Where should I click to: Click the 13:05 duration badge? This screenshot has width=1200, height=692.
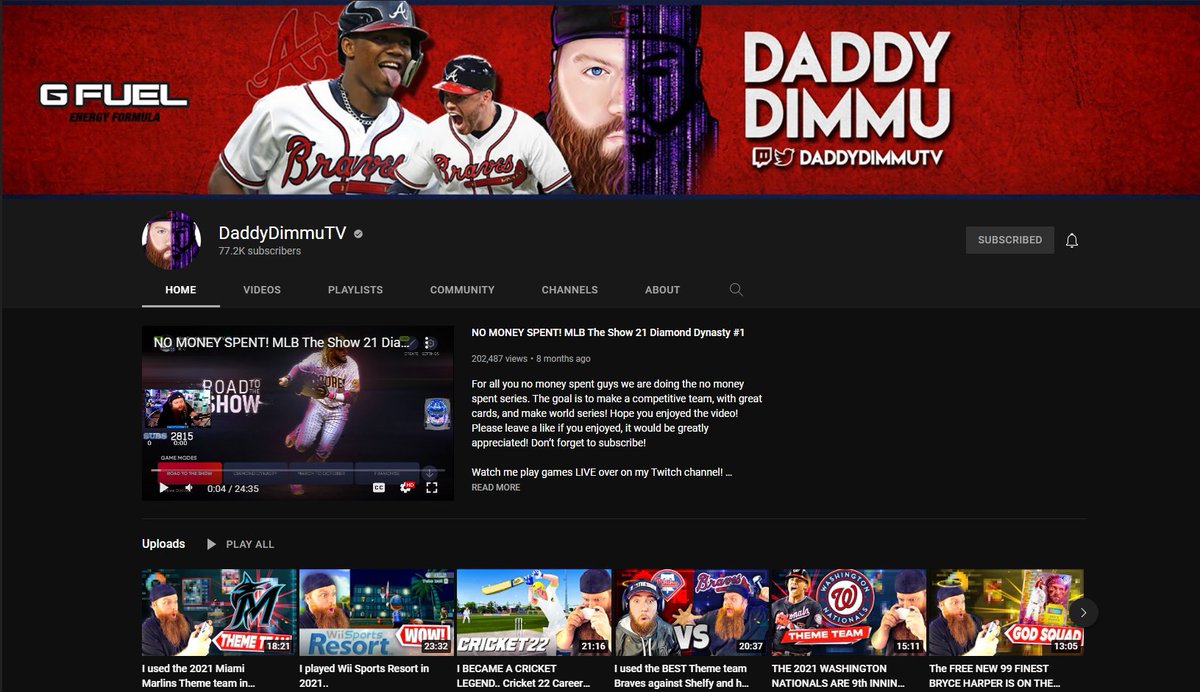pos(1065,647)
